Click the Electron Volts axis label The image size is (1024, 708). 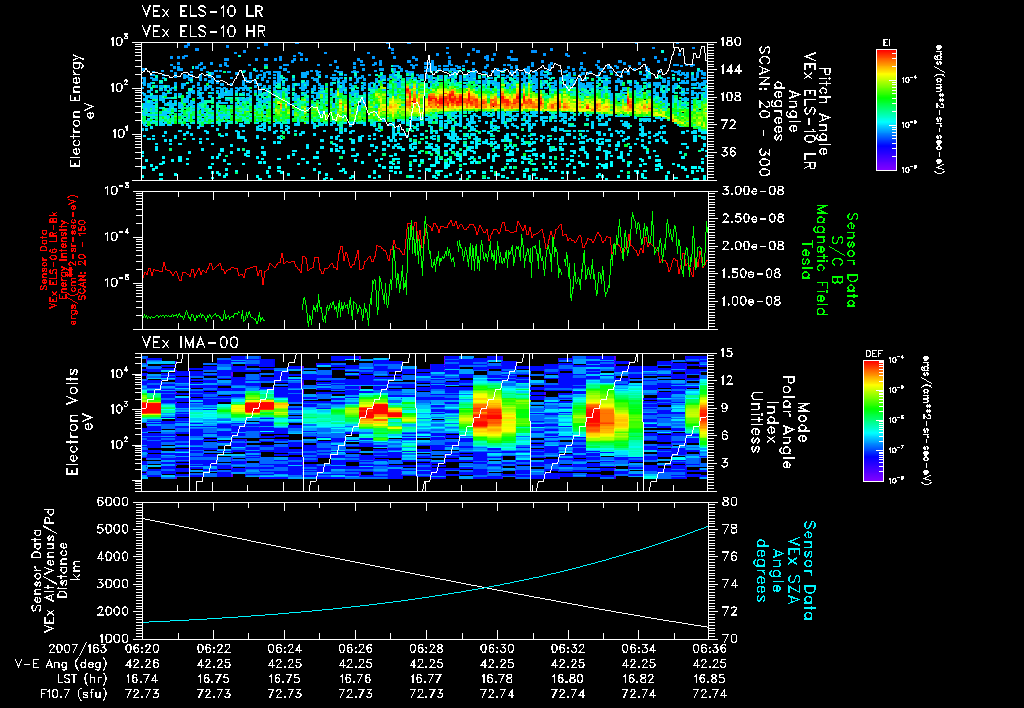click(80, 422)
